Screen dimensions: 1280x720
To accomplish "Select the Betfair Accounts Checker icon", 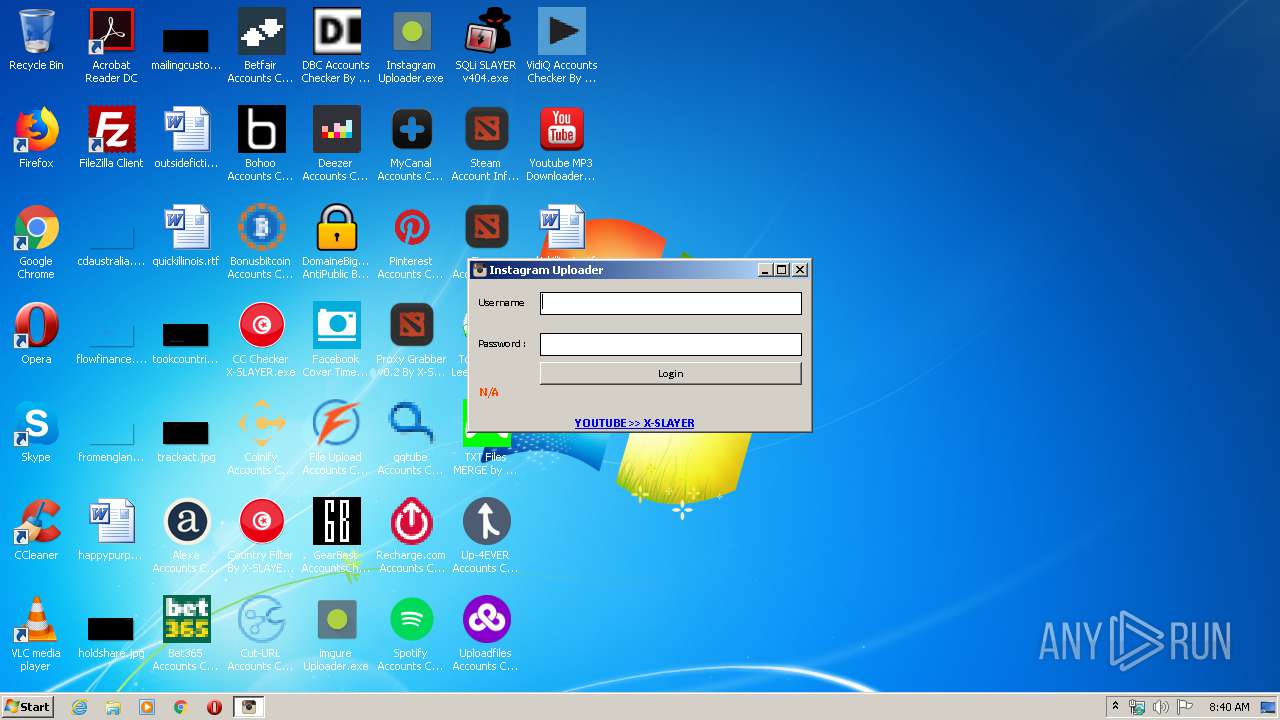I will pyautogui.click(x=261, y=45).
